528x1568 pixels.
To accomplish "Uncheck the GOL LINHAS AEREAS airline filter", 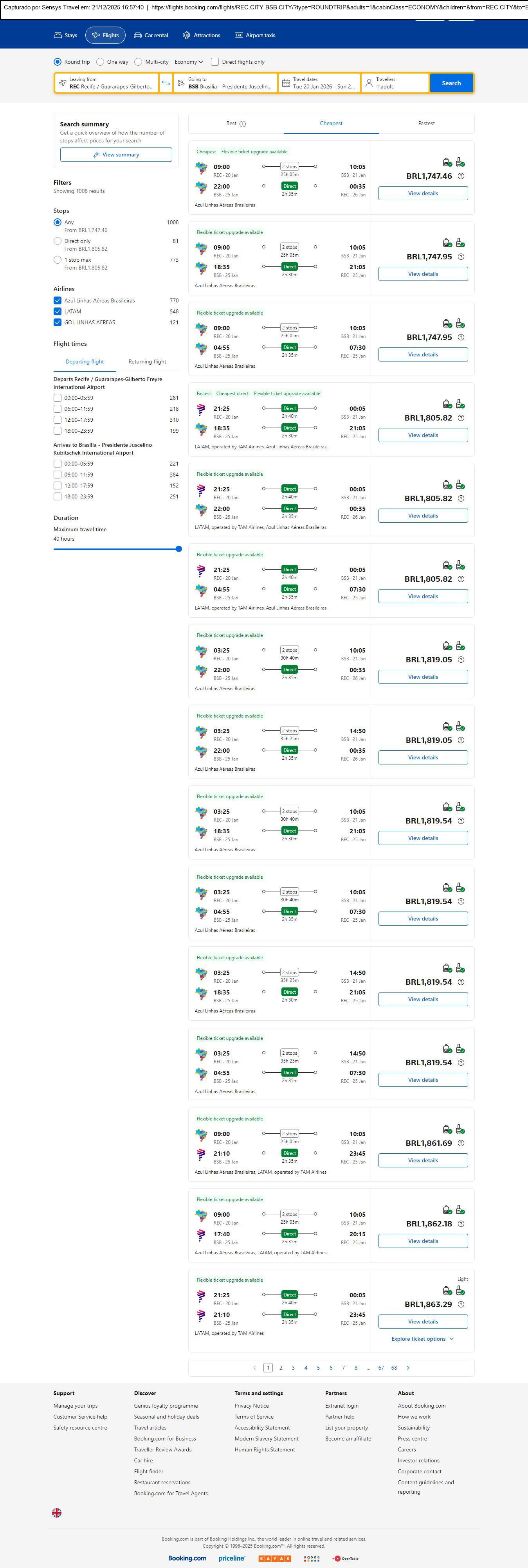I will (57, 323).
